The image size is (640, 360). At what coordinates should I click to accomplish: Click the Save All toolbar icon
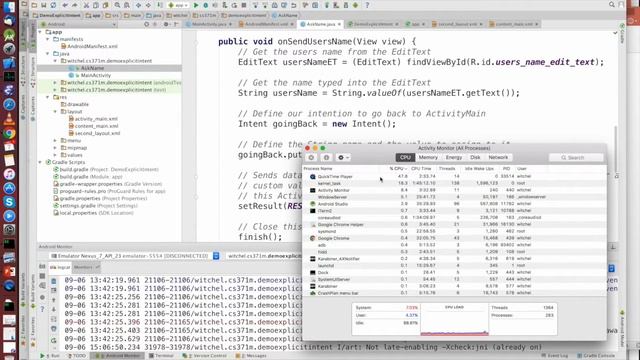(44, 5)
